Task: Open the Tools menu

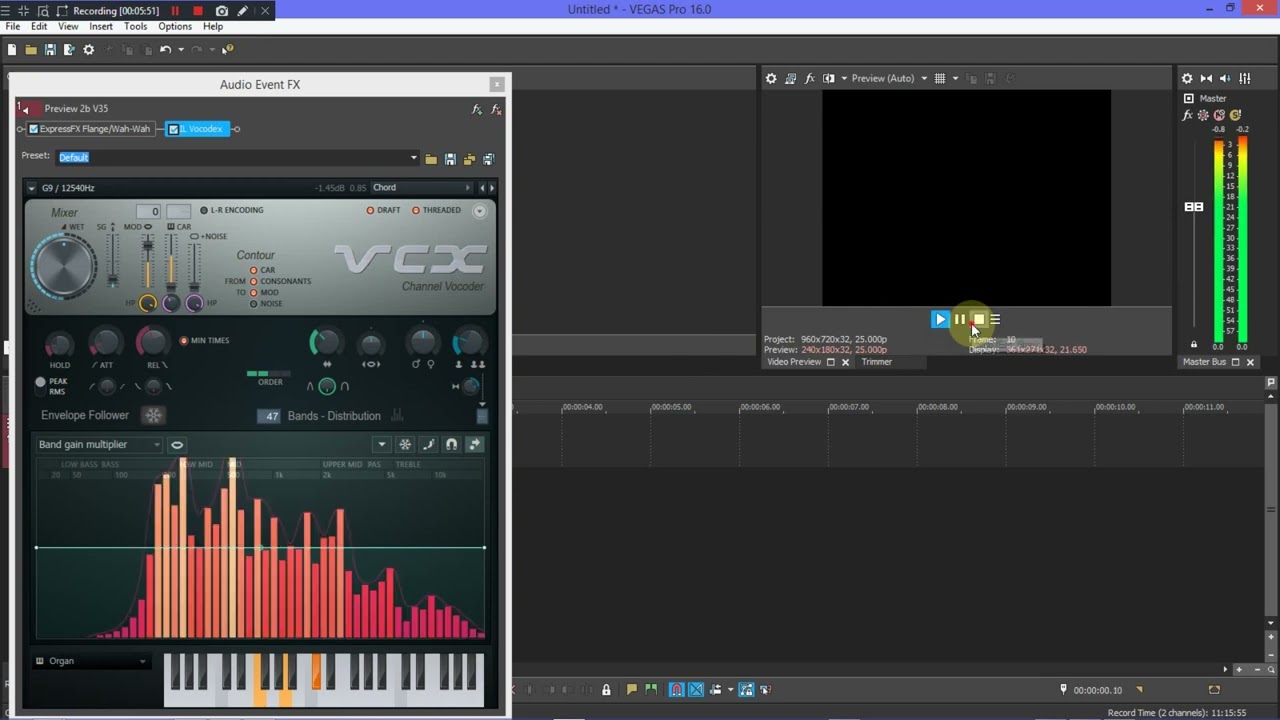Action: pyautogui.click(x=135, y=27)
